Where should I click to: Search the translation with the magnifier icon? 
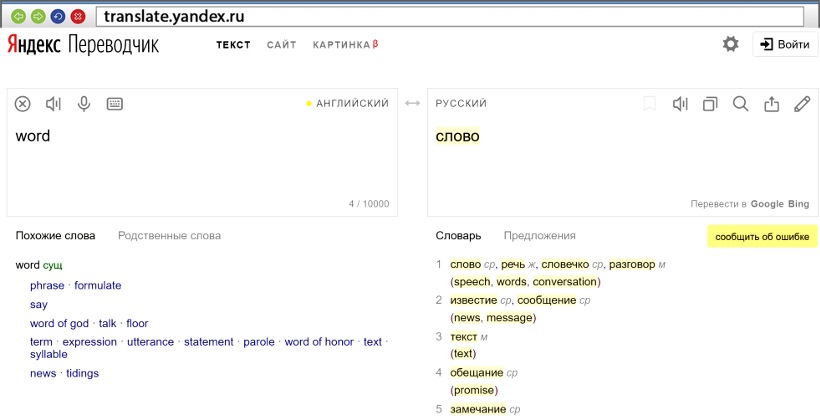click(741, 104)
